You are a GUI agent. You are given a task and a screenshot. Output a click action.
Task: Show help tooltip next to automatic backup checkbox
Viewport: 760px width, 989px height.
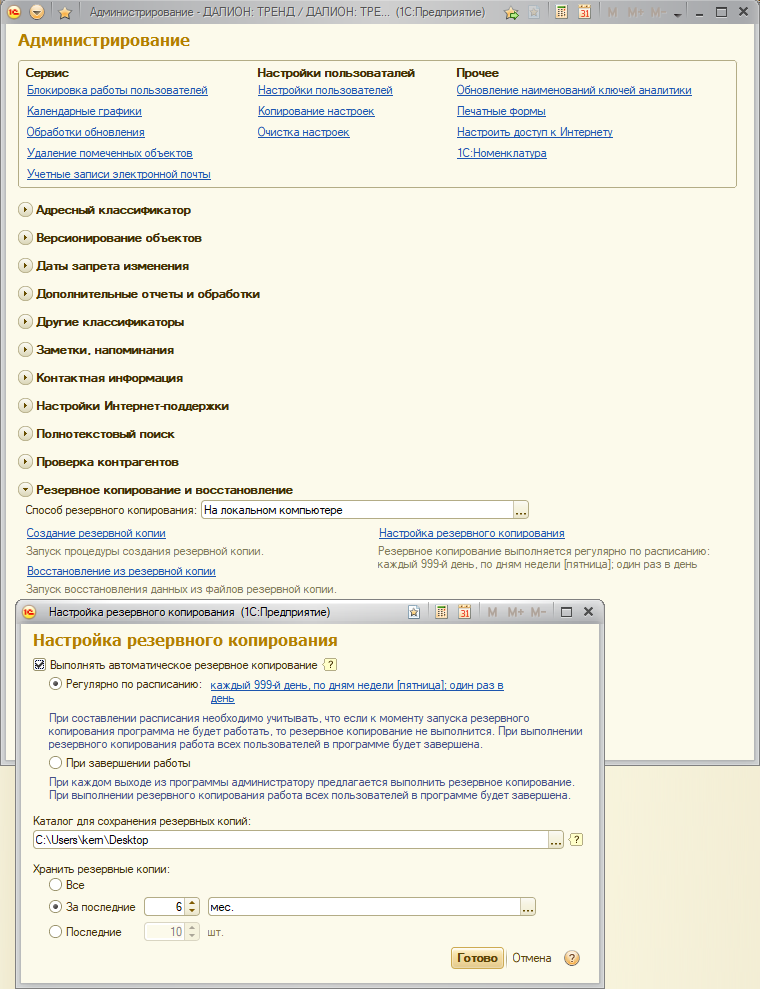coord(330,665)
